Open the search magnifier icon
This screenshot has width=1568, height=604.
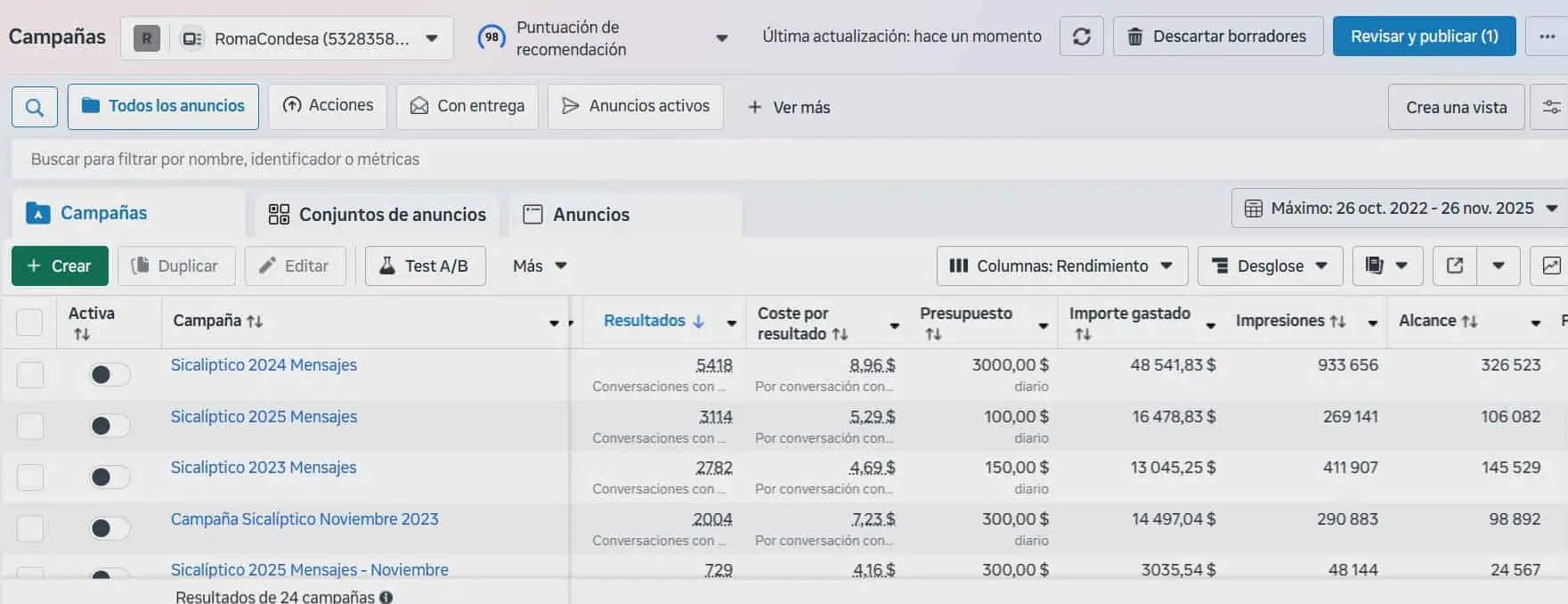tap(35, 107)
